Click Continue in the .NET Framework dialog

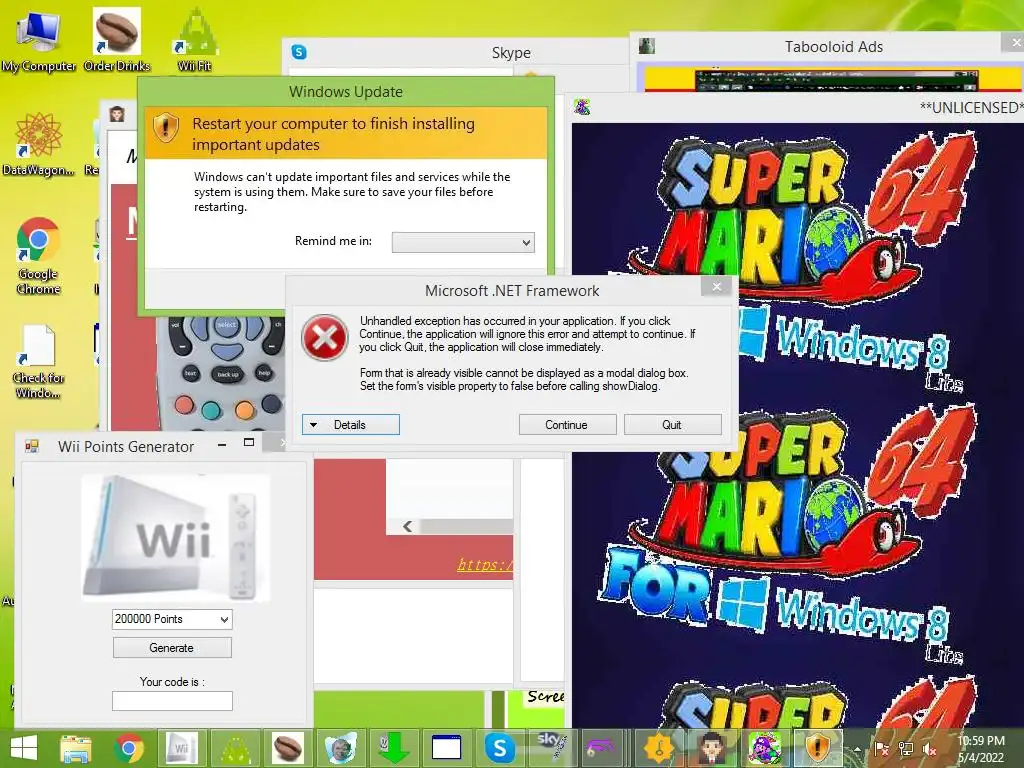[567, 424]
